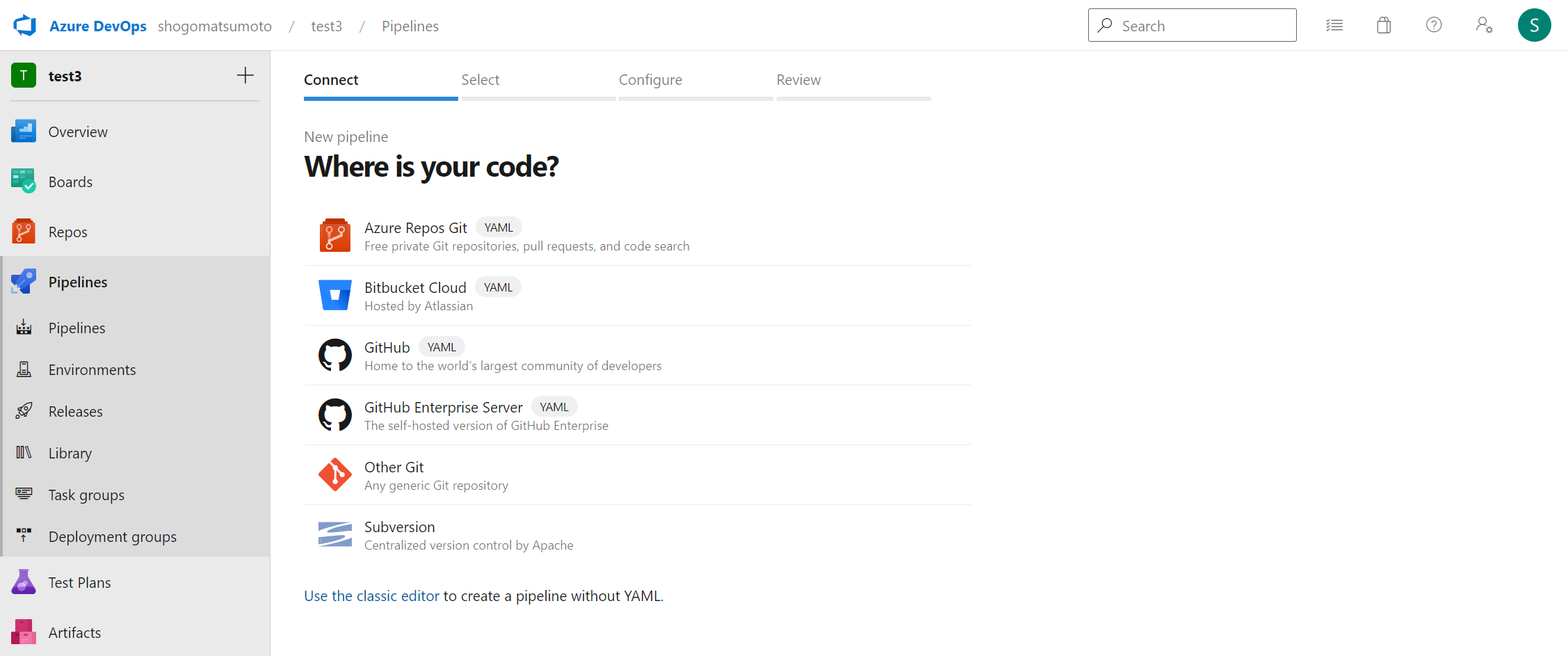Click the Library books icon
This screenshot has width=1568, height=656.
coord(24,453)
